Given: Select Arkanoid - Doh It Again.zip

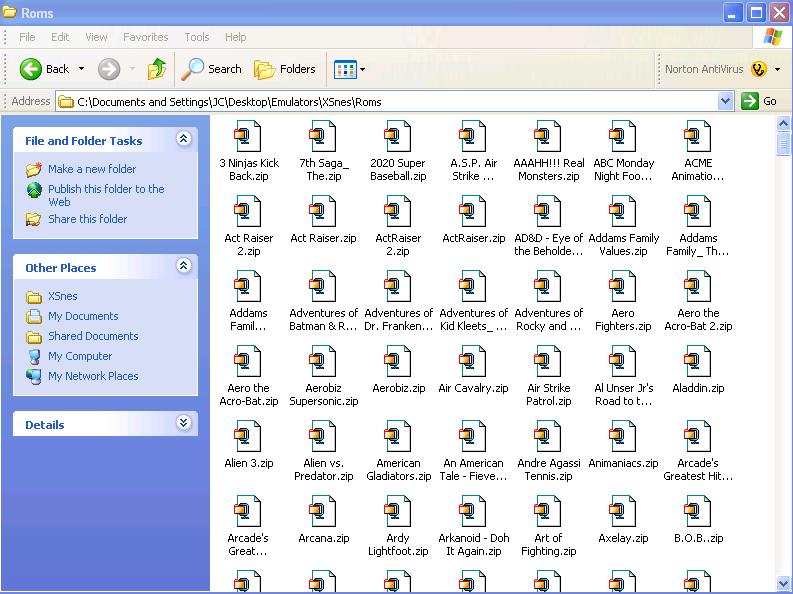Looking at the screenshot, I should coord(473,527).
